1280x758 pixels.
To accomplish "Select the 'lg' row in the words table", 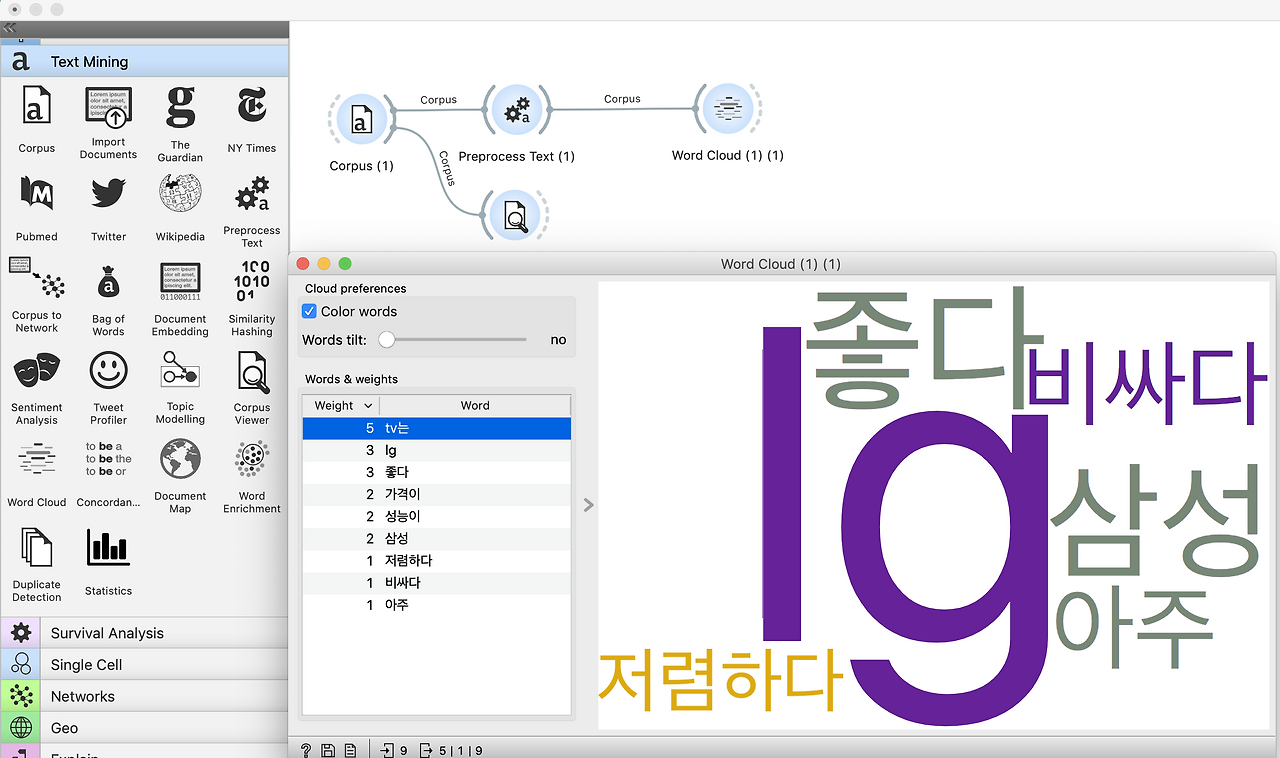I will coord(437,450).
